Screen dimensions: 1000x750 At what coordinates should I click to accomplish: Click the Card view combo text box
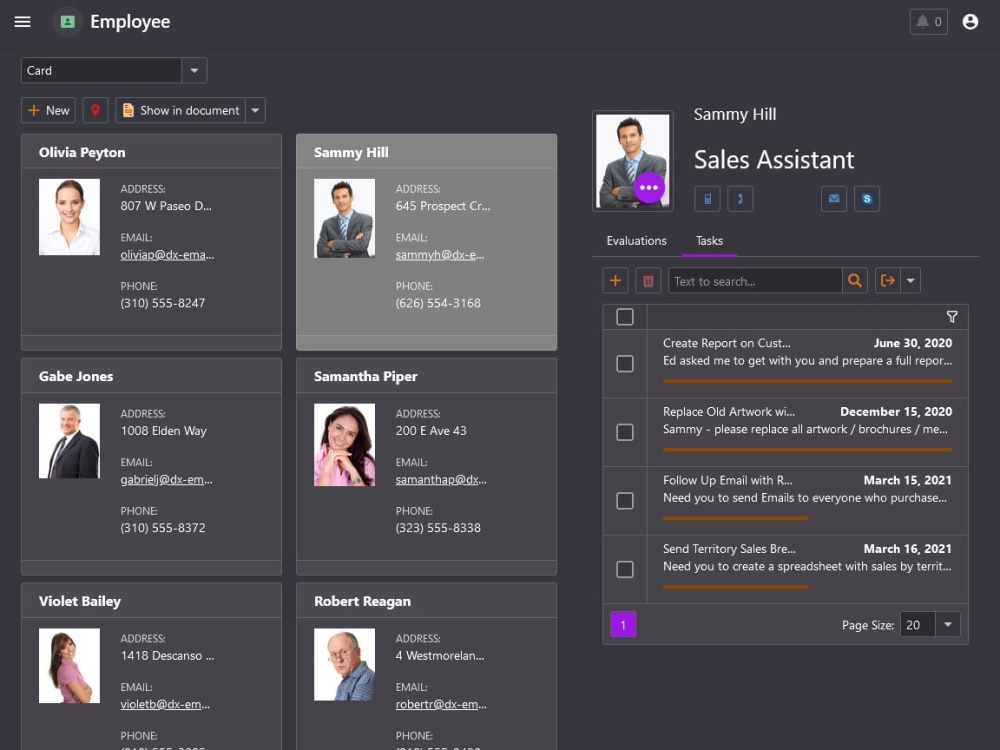tap(101, 70)
